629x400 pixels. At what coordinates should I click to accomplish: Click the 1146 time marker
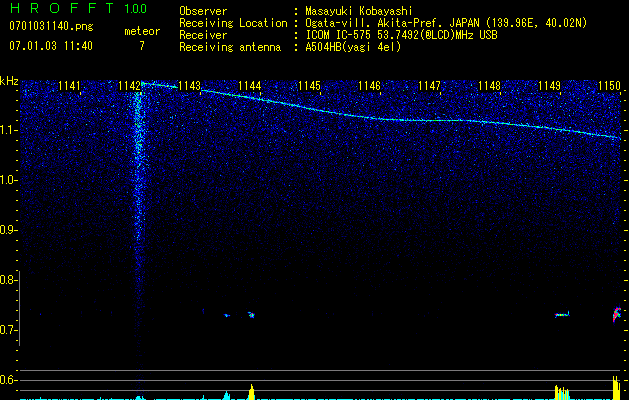369,85
